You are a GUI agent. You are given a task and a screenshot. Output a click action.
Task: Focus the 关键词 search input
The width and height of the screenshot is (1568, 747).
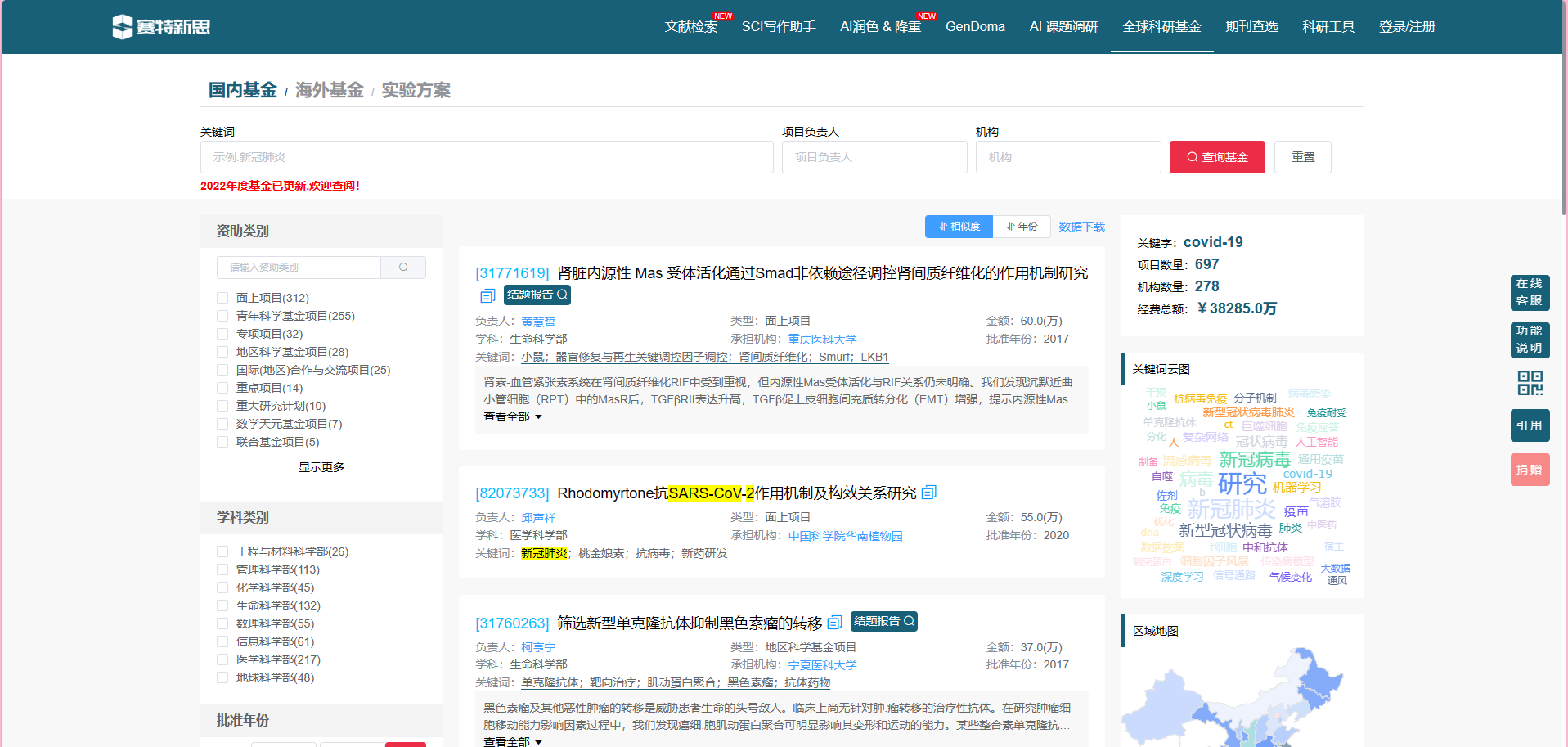[x=487, y=157]
